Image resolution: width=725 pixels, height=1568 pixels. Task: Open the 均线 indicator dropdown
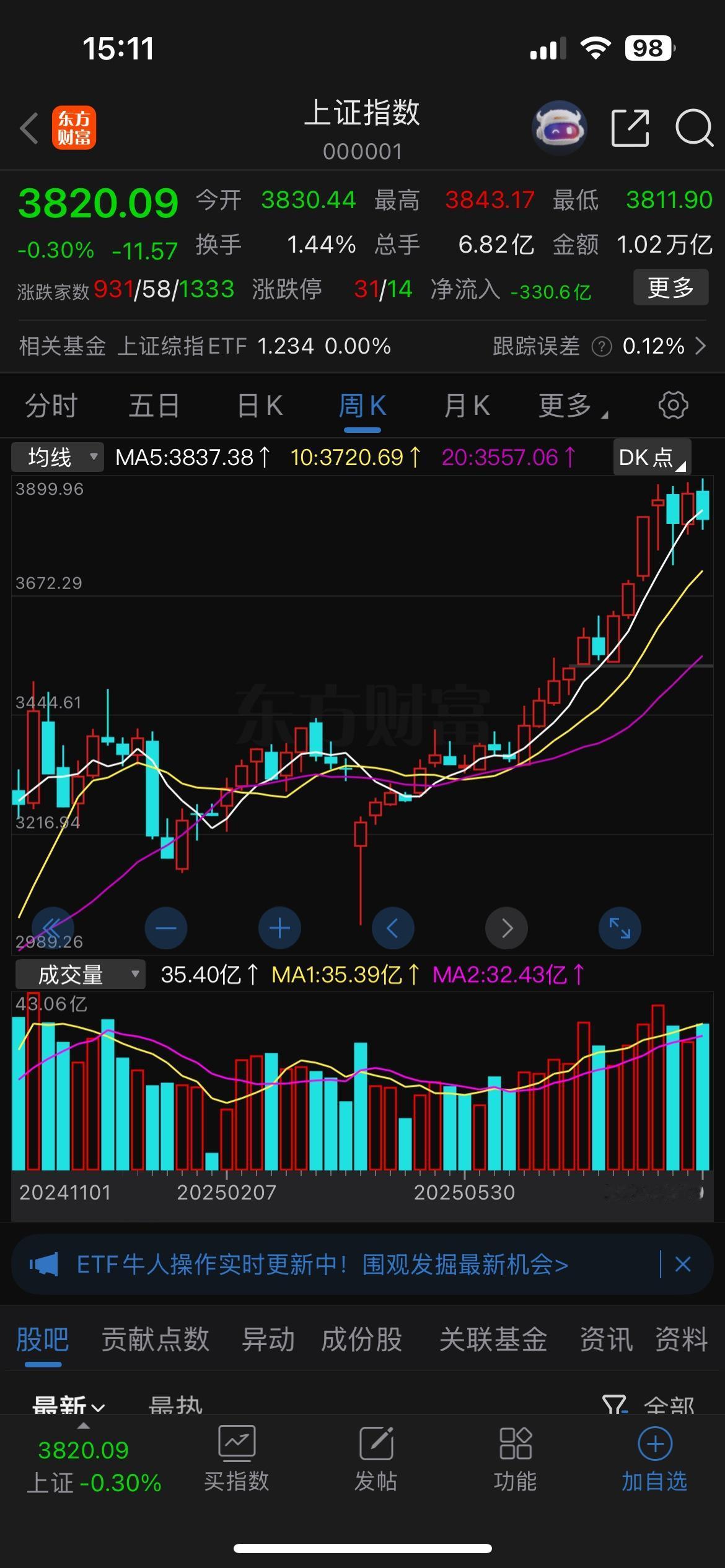tap(58, 458)
